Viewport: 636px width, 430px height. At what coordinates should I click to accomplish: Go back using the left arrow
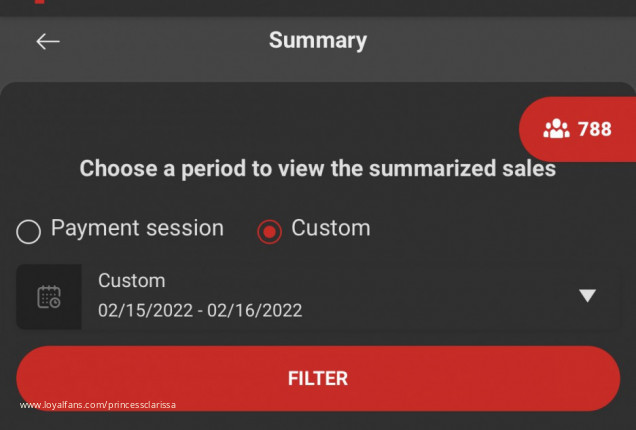point(48,41)
